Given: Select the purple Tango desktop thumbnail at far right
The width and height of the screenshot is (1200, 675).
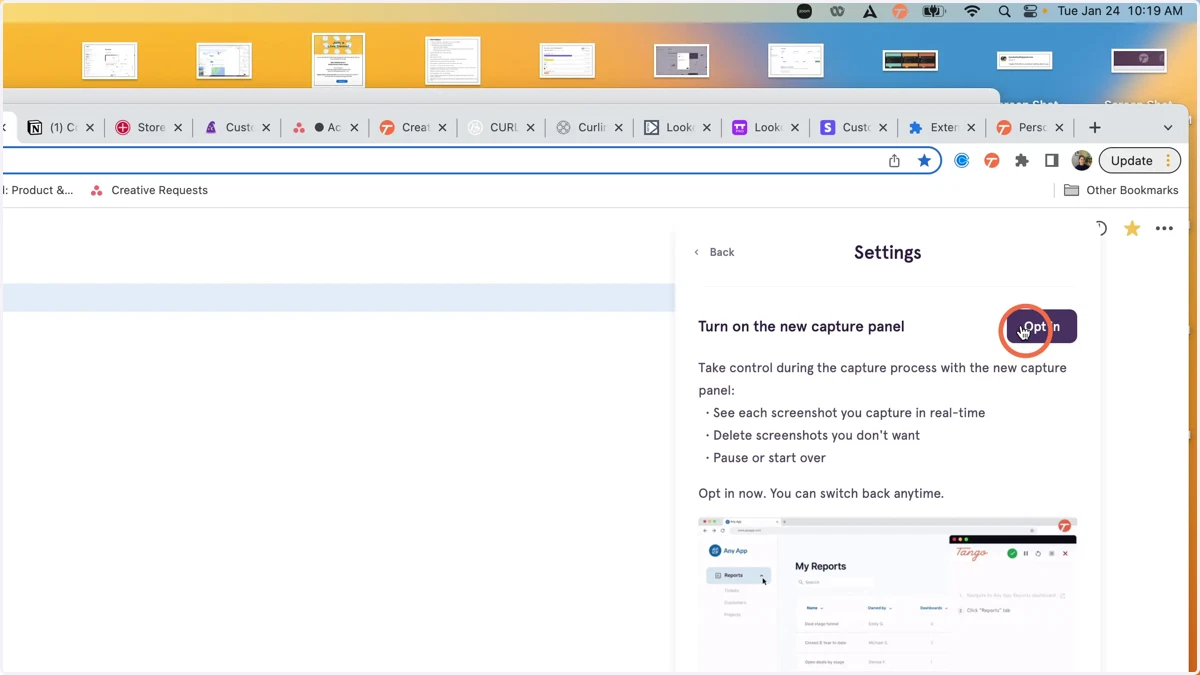Looking at the screenshot, I should click(x=1139, y=60).
